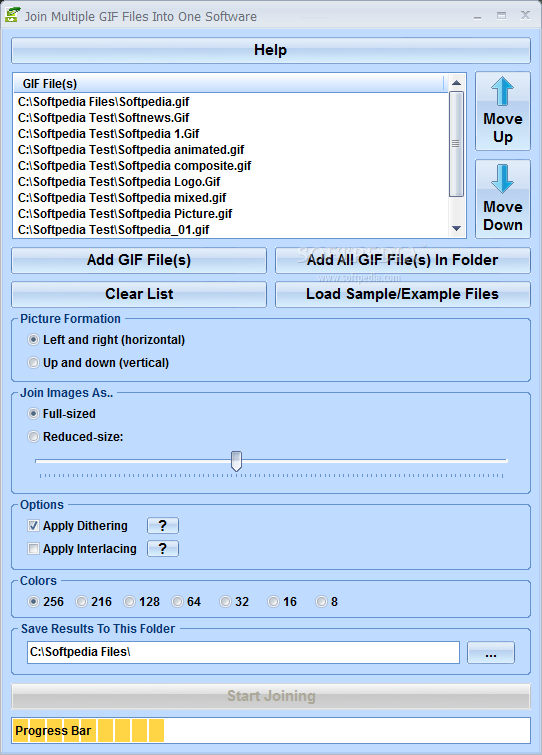Select C:\Softpedia Files\Softpedia.gif row
The width and height of the screenshot is (542, 755).
click(231, 102)
